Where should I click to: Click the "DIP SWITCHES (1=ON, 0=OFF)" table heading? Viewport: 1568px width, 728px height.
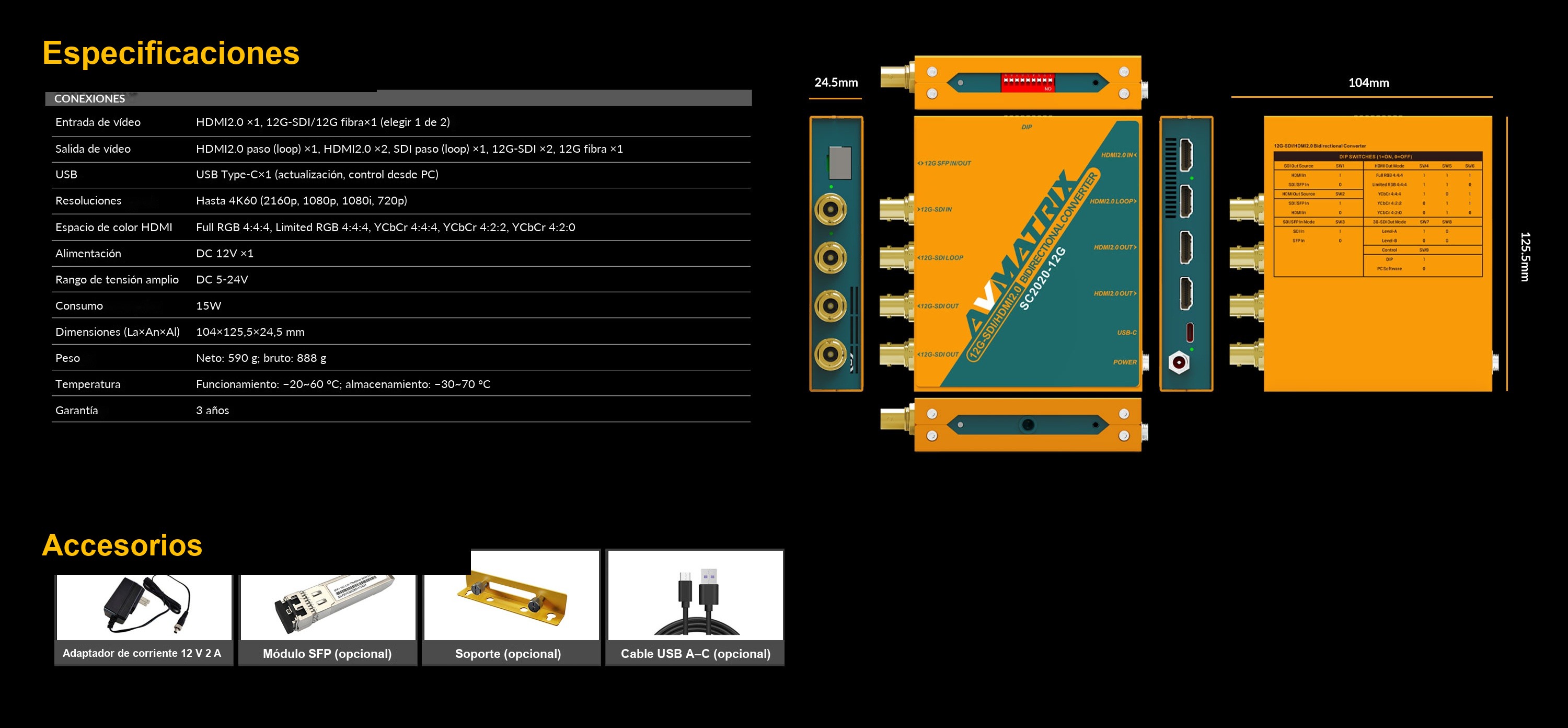pyautogui.click(x=1375, y=156)
